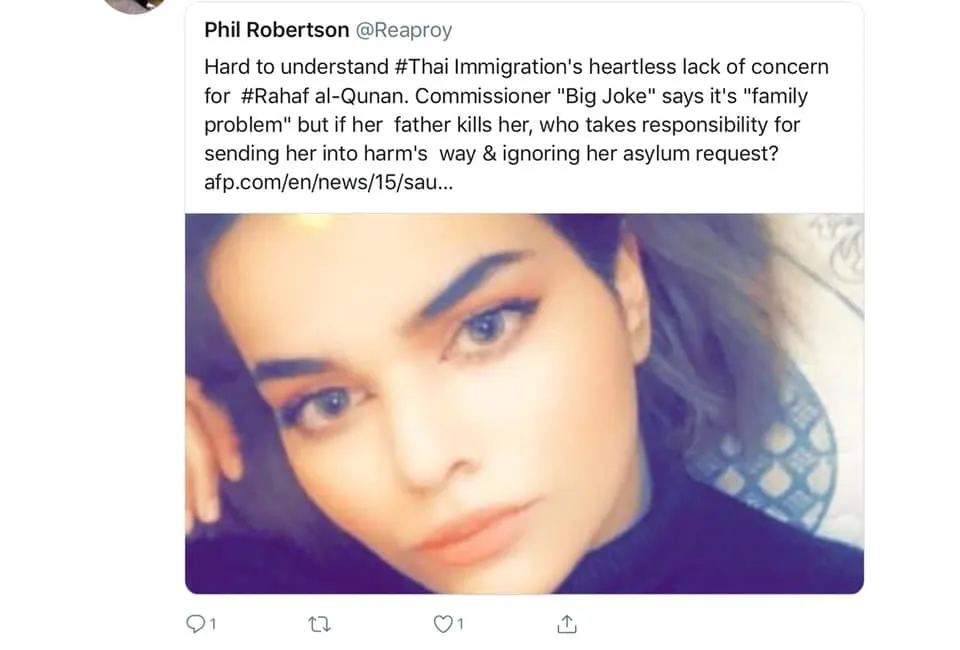Reply to the tweet via speech bubble icon
This screenshot has height=650, width=960.
pyautogui.click(x=195, y=624)
